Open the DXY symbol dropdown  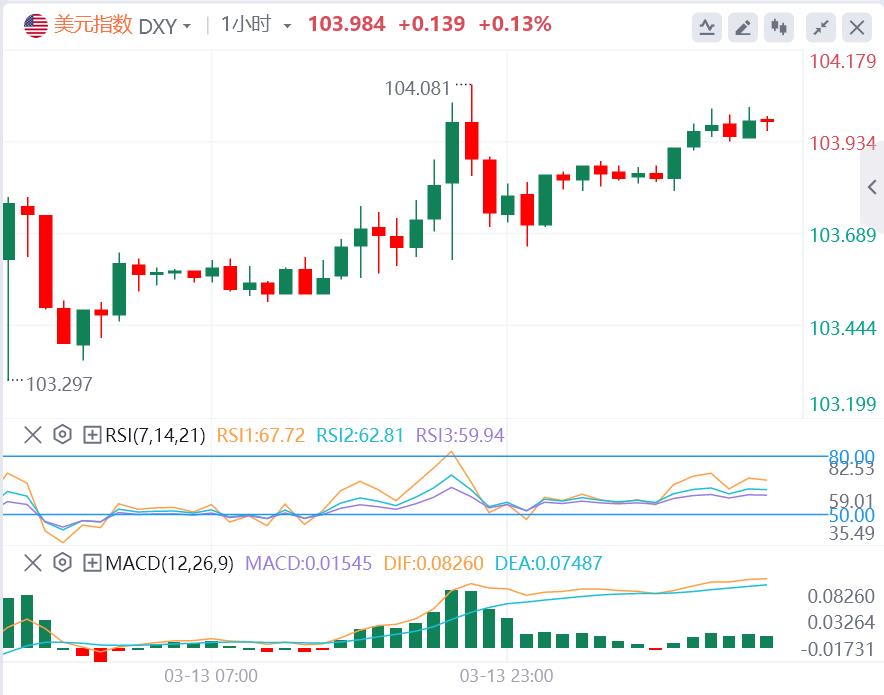click(x=164, y=26)
